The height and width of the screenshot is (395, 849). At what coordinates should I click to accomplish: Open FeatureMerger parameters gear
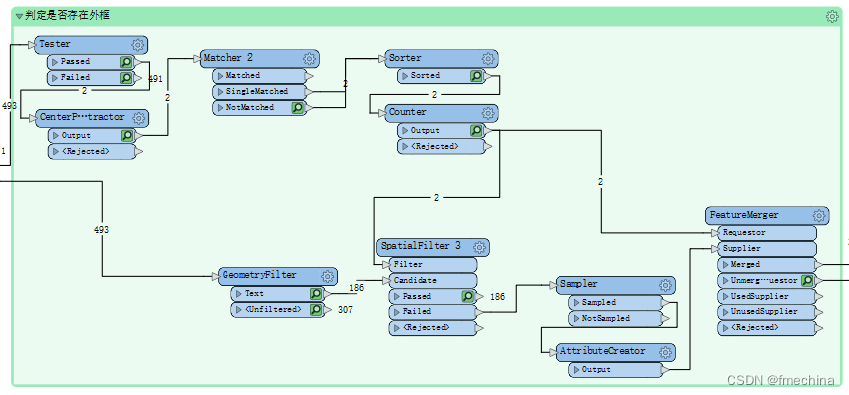tap(819, 216)
